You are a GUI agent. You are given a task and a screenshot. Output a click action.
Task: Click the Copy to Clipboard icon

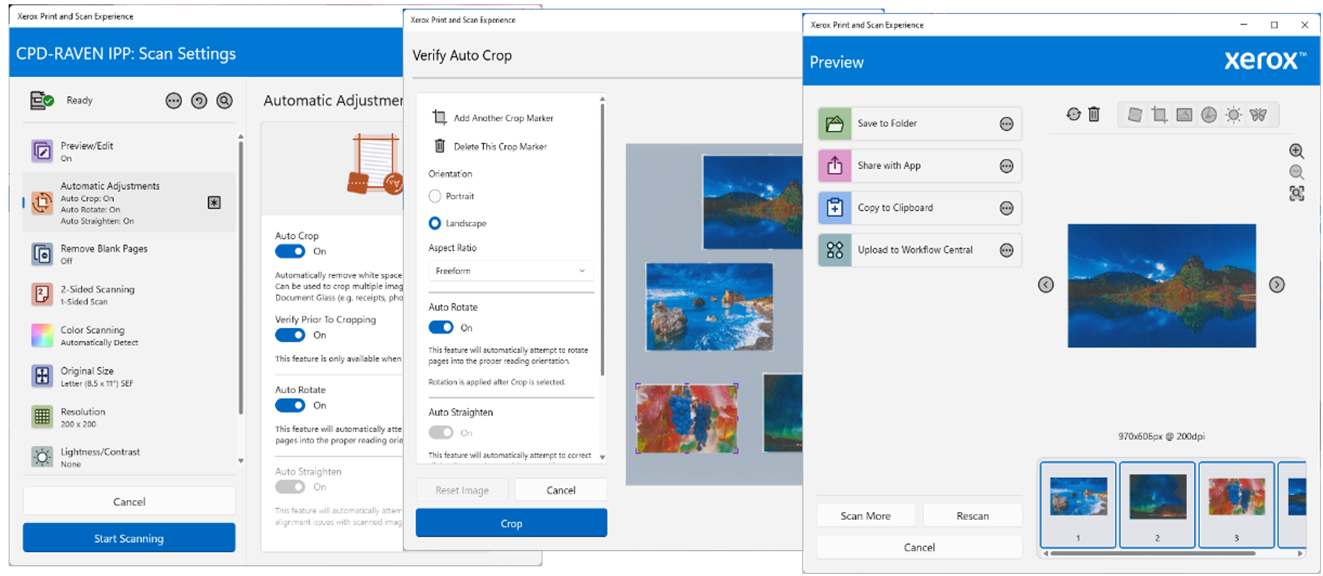(x=835, y=208)
